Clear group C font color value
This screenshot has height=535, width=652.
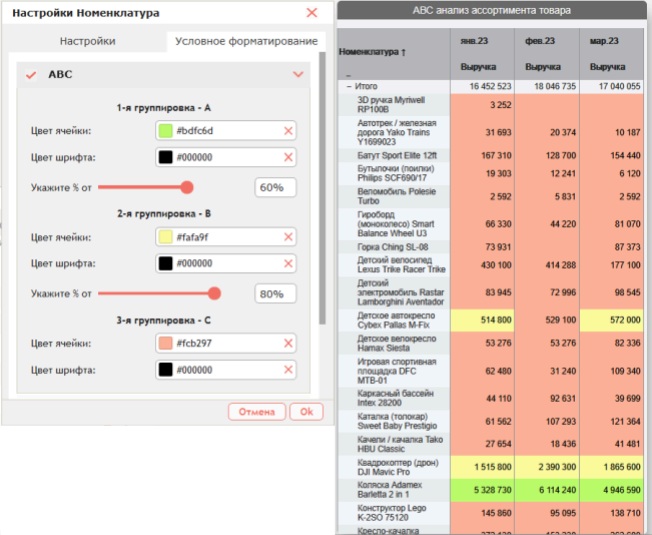pos(288,370)
